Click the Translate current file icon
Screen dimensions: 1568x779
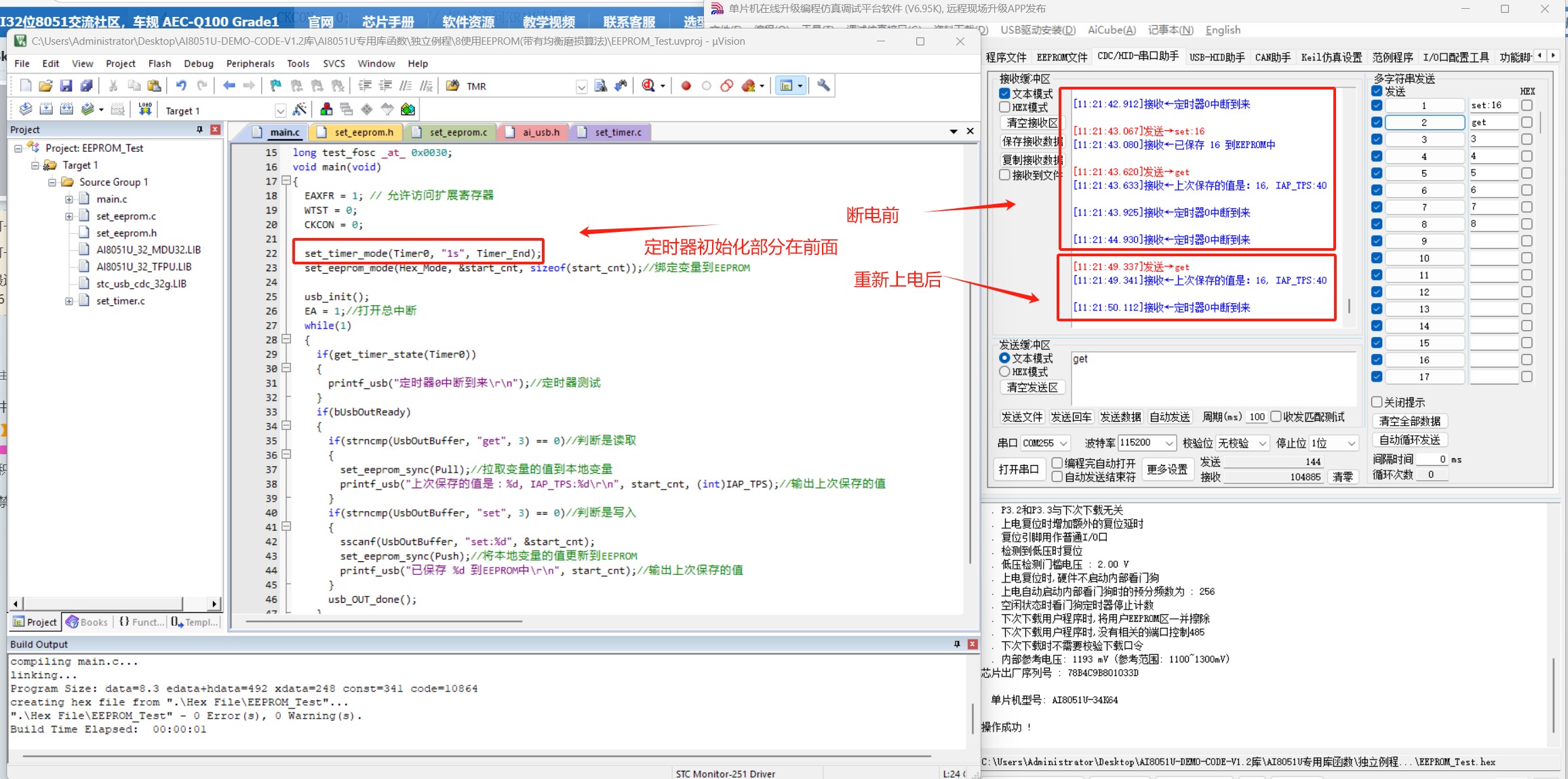pos(26,109)
